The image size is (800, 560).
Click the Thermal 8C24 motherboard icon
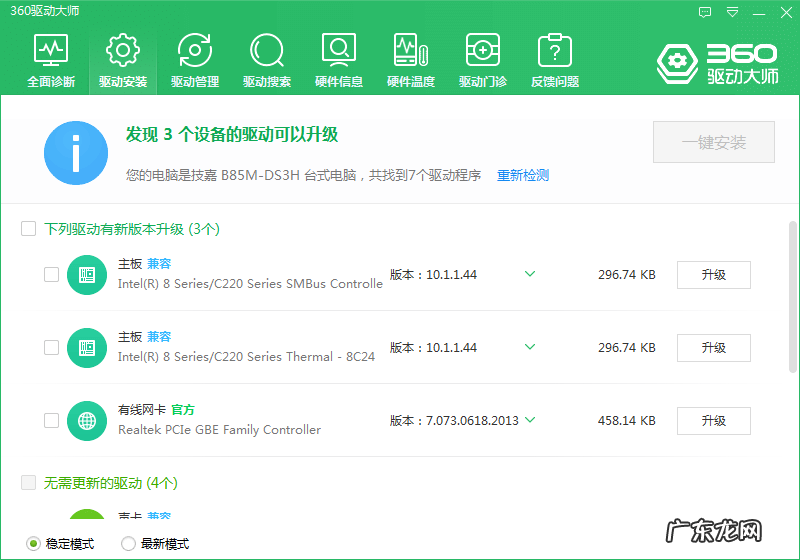coord(87,348)
